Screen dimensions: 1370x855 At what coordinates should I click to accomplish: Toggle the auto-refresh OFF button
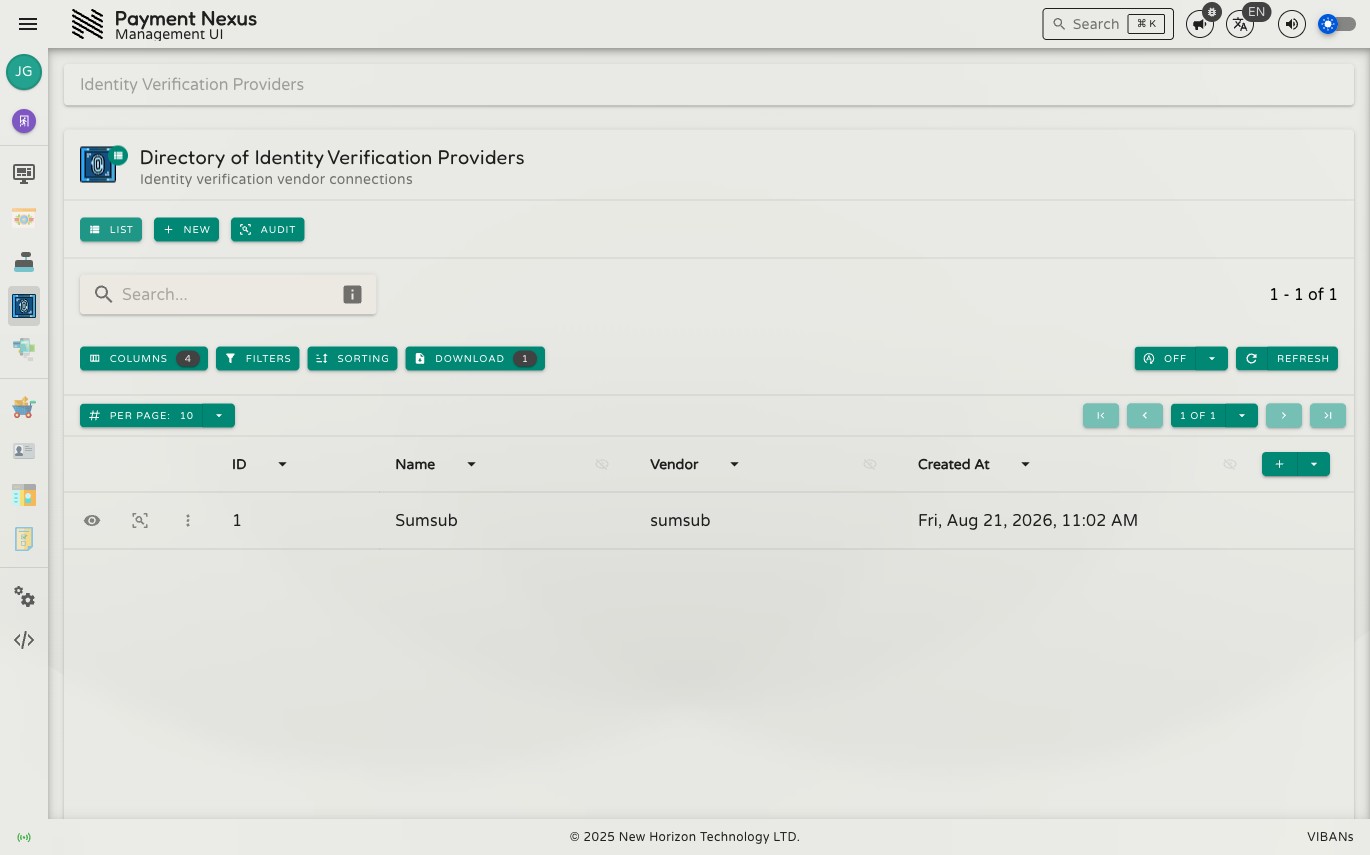pyautogui.click(x=1165, y=358)
